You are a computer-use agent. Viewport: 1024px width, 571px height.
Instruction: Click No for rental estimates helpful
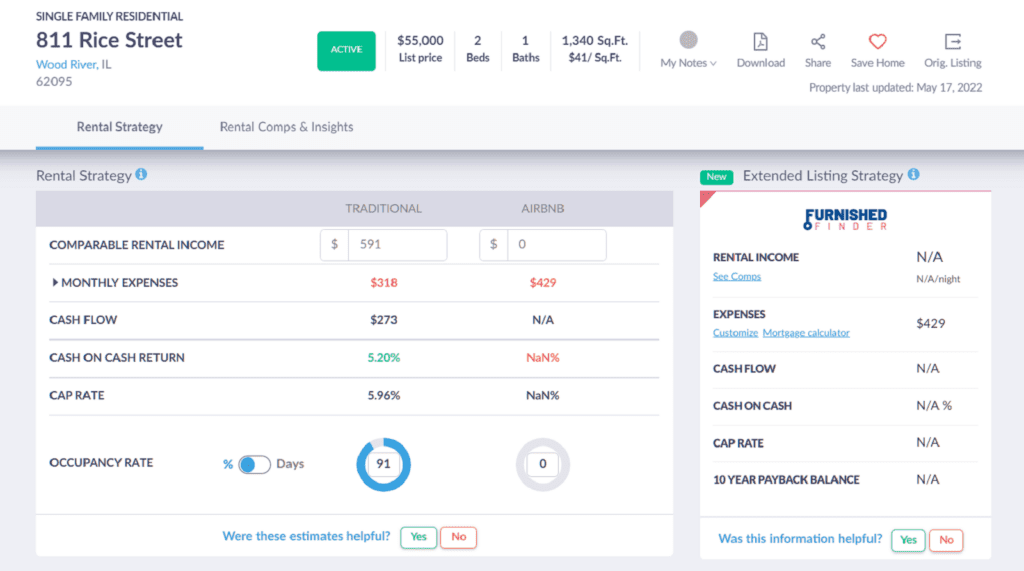coord(458,537)
